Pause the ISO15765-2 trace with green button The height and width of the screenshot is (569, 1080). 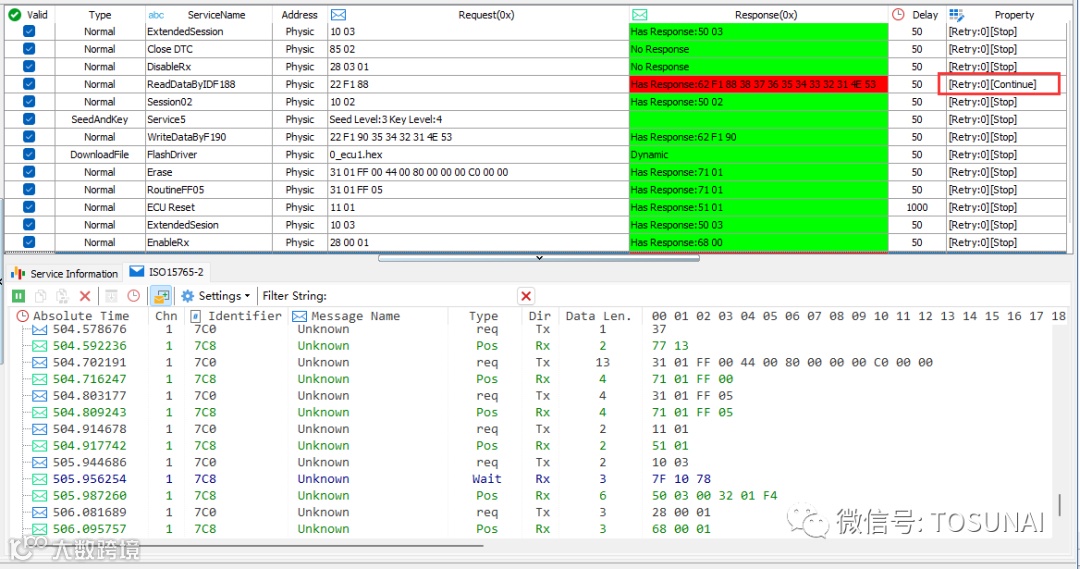coord(19,296)
